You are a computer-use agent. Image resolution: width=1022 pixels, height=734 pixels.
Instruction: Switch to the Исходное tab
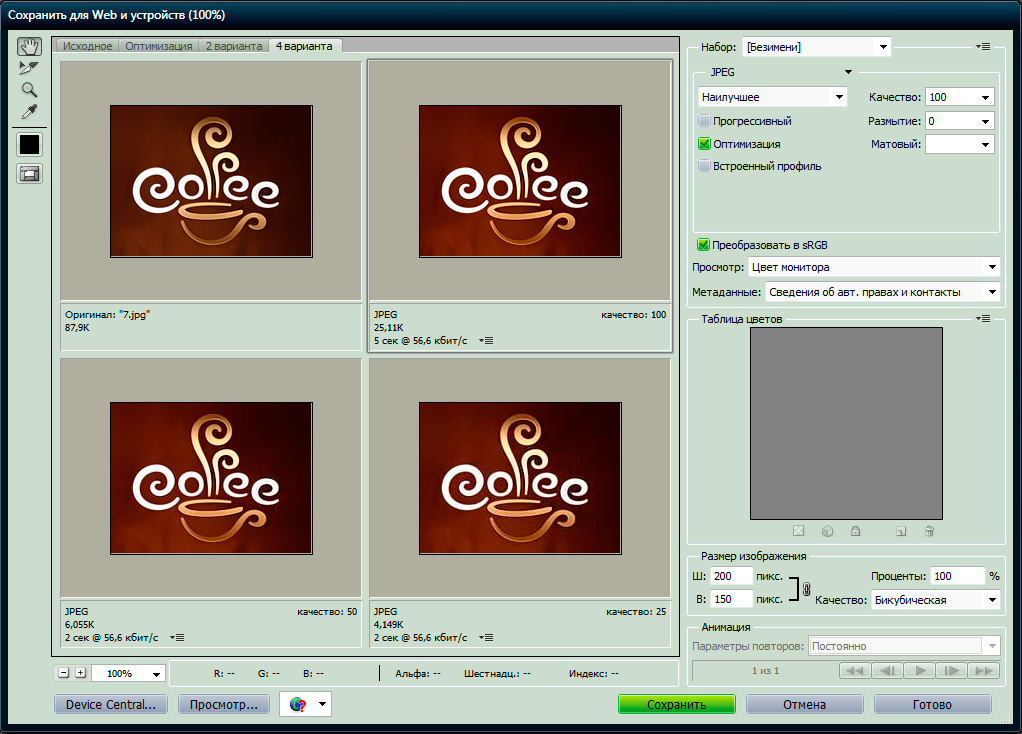pos(87,46)
